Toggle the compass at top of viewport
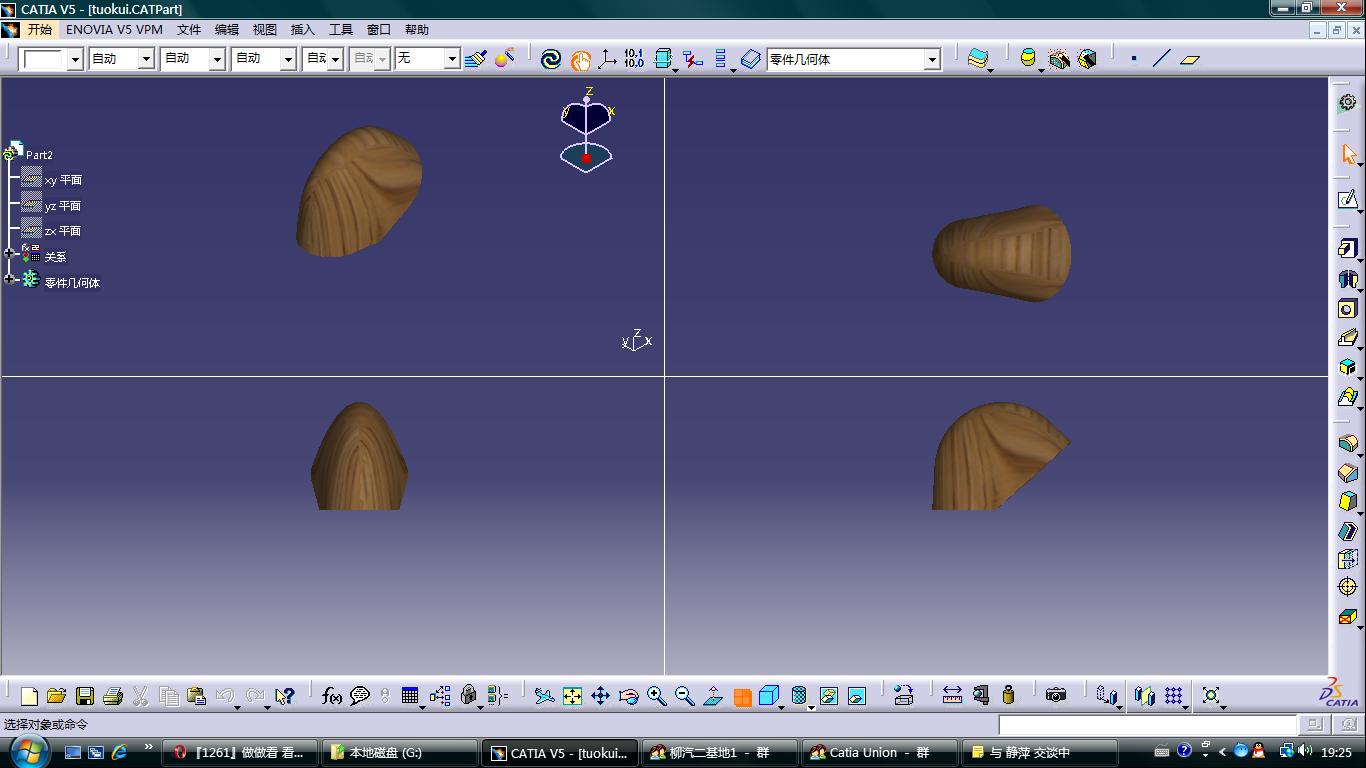Screen dimensions: 1366x768 click(587, 130)
